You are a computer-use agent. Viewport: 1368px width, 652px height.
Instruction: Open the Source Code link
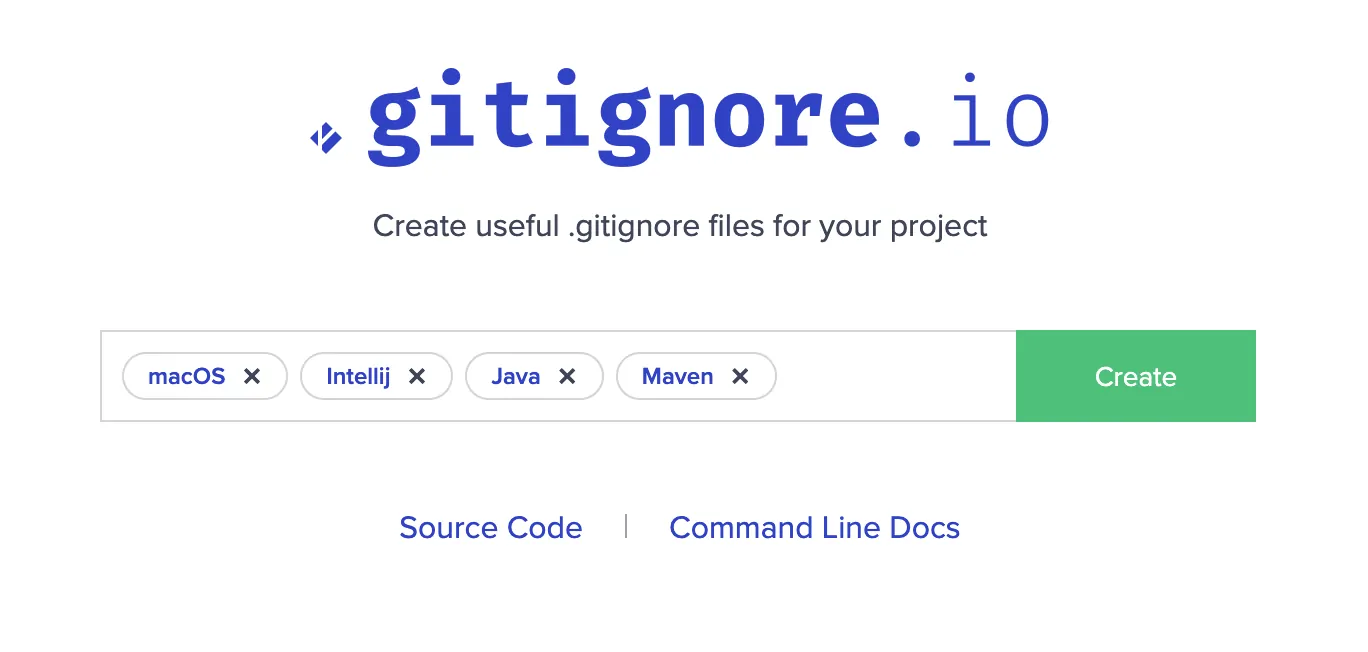tap(491, 528)
